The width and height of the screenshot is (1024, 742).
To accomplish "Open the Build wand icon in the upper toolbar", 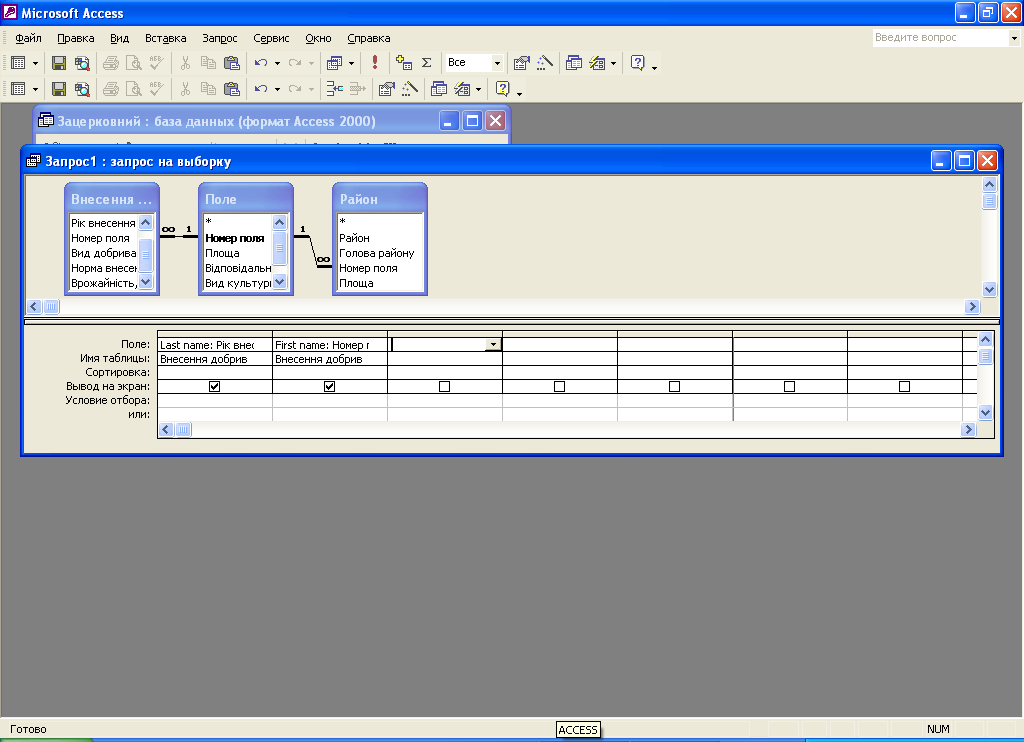I will [545, 63].
